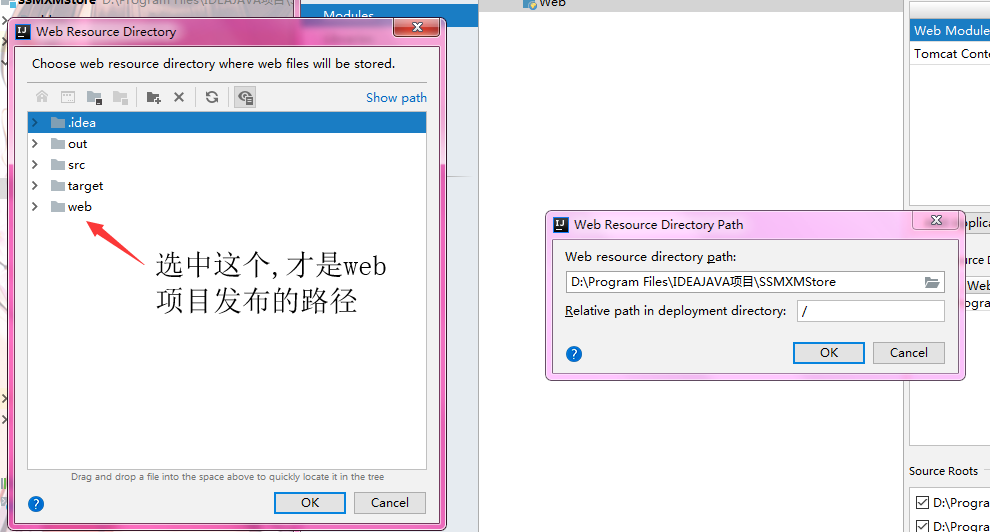Click the Desktop directory toolbar icon
The height and width of the screenshot is (532, 990).
click(x=68, y=97)
